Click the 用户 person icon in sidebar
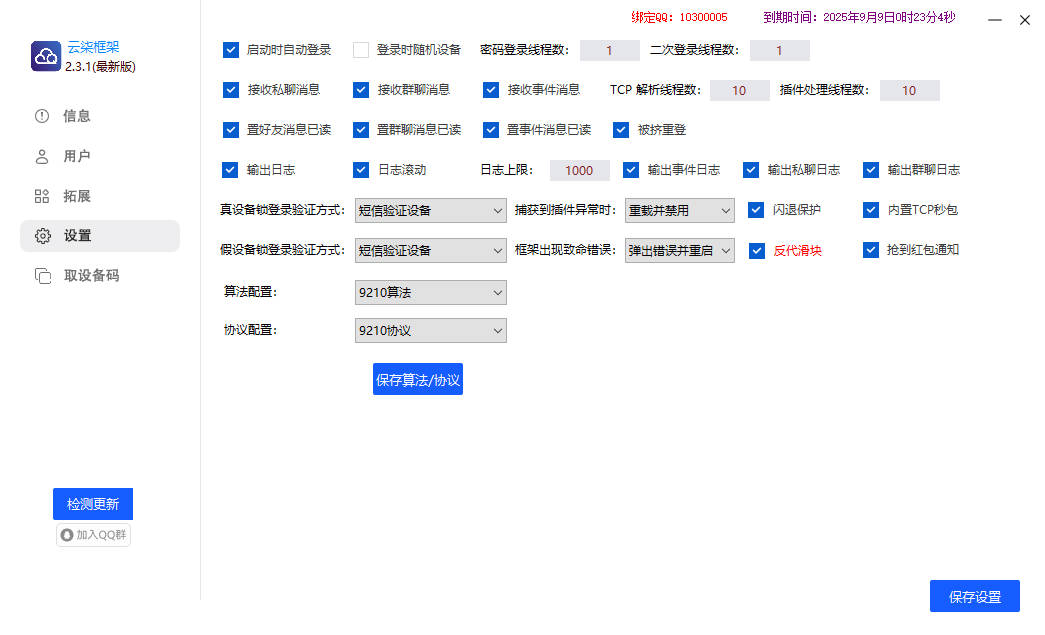 point(42,156)
